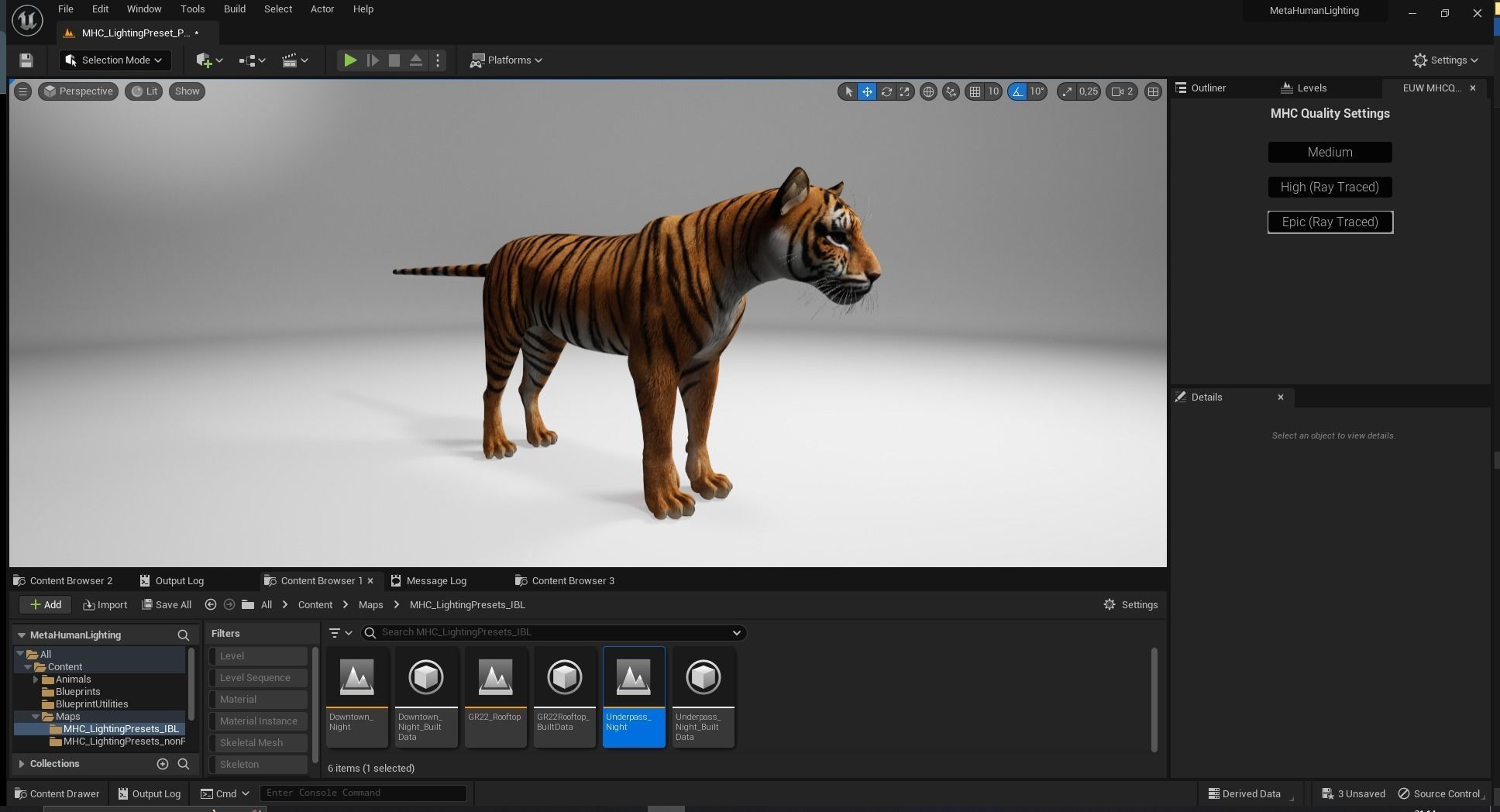Open the Perspective view type menu

pyautogui.click(x=78, y=91)
